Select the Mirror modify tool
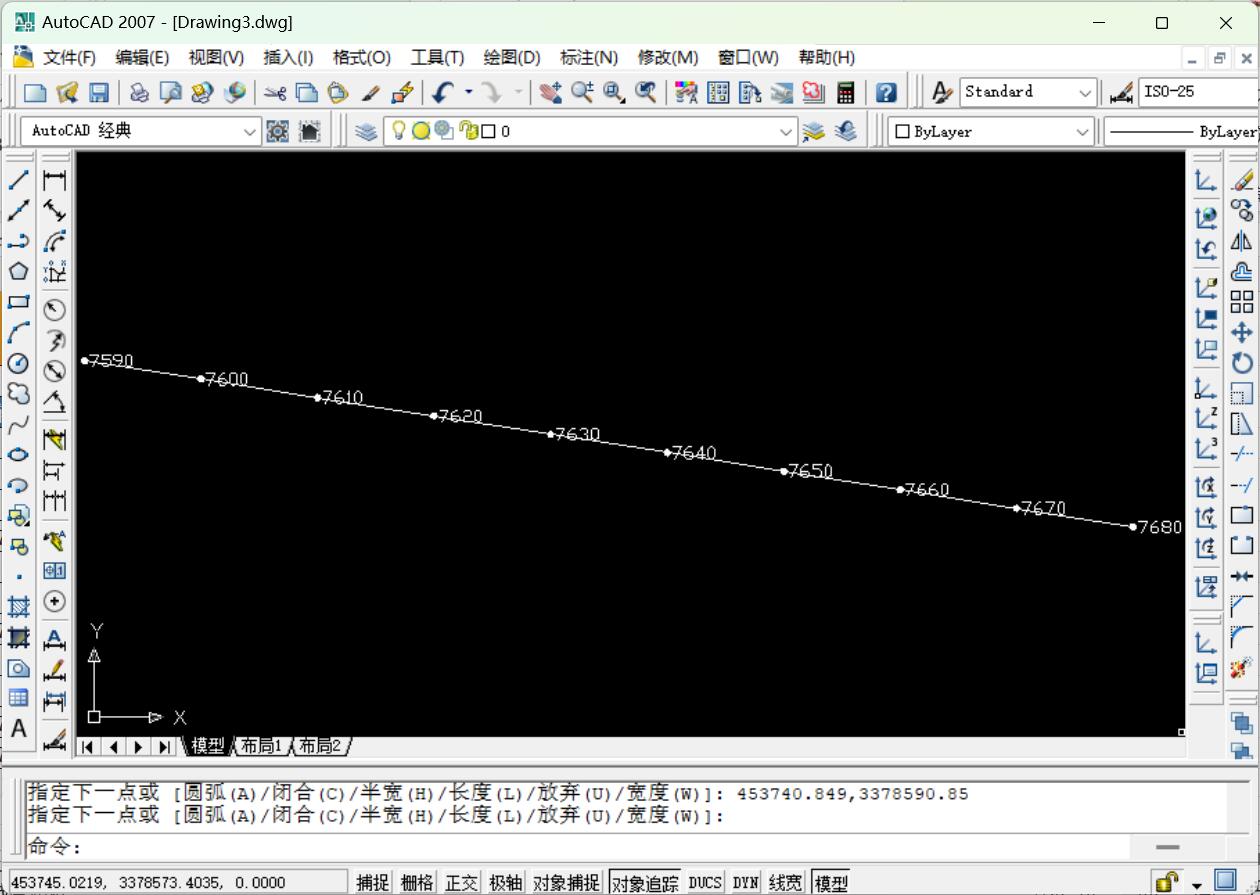The width and height of the screenshot is (1260, 895). click(x=1242, y=241)
